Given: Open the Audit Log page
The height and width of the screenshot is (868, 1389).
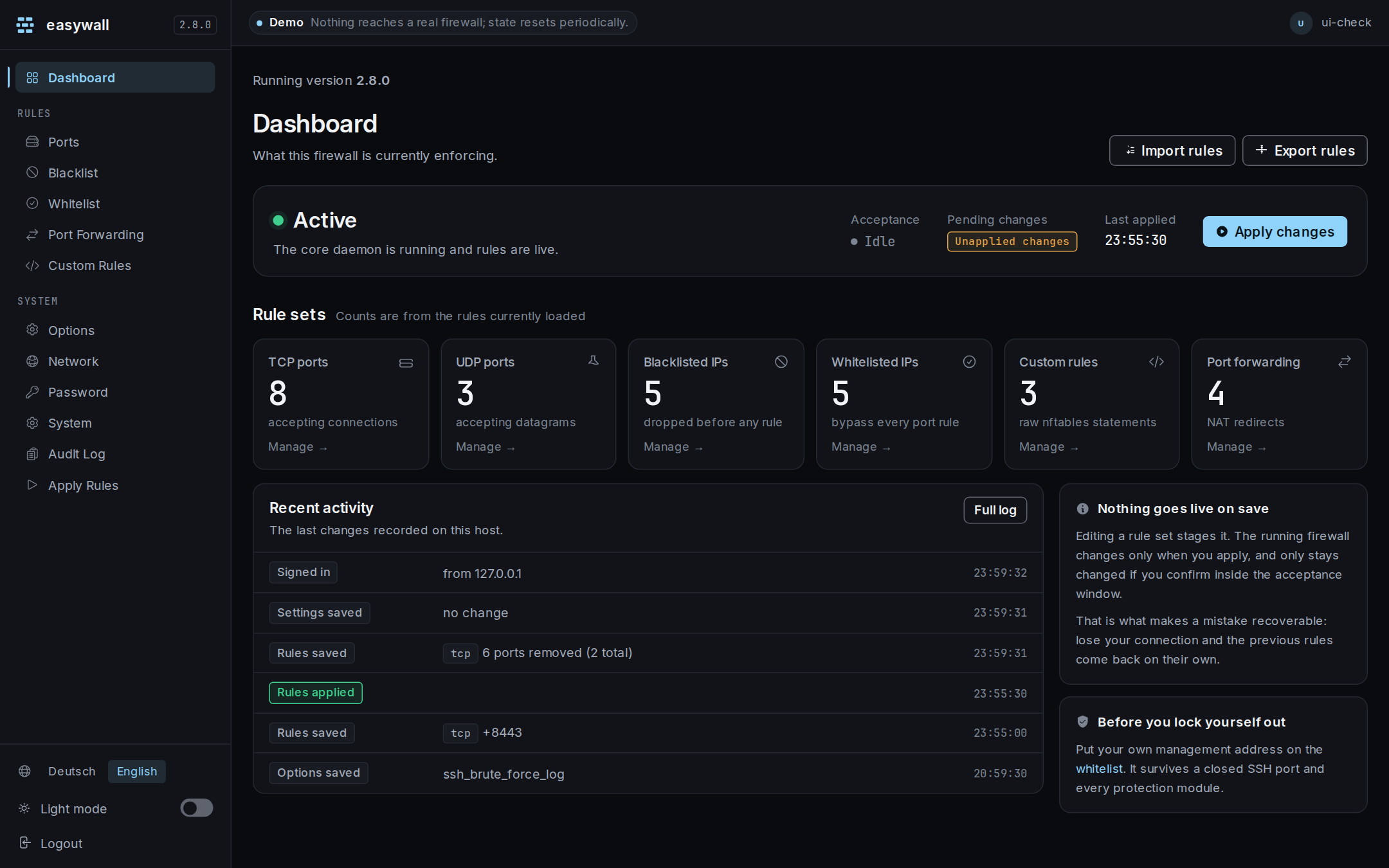Looking at the screenshot, I should pos(115,454).
